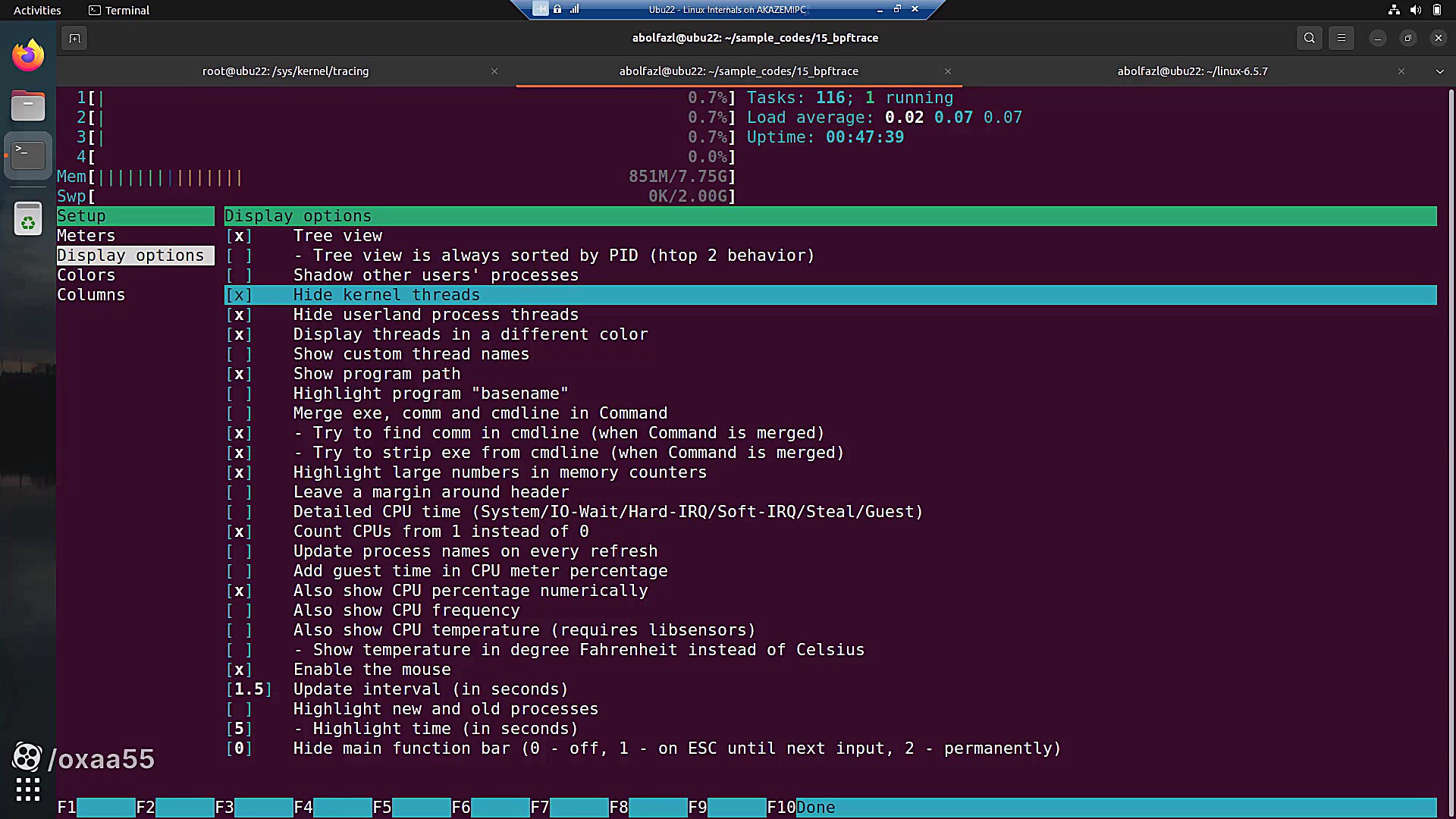The image size is (1456, 819).
Task: Toggle Update process names on every refresh
Action: [239, 551]
